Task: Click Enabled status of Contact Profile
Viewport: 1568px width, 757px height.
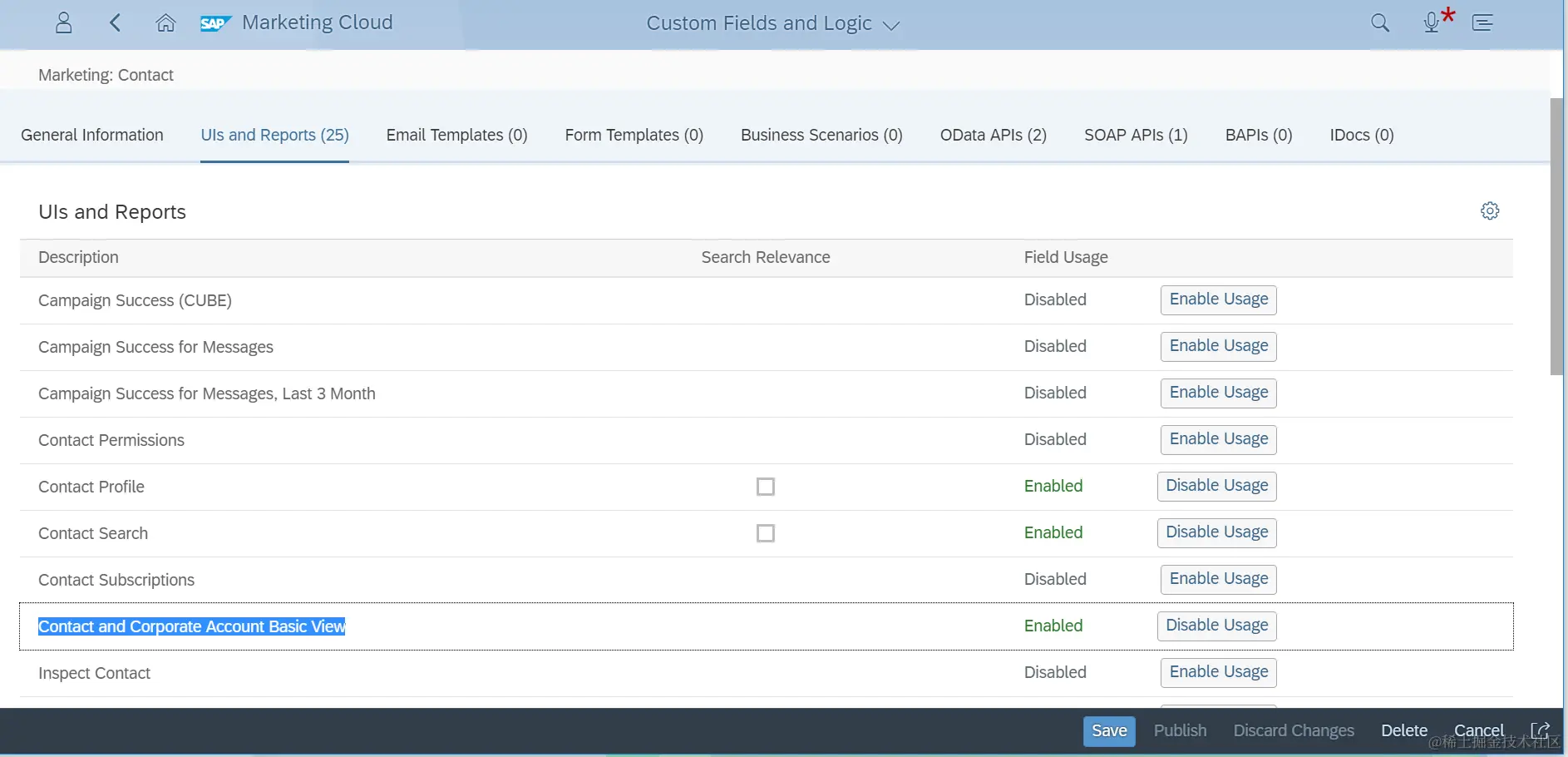Action: click(1053, 486)
